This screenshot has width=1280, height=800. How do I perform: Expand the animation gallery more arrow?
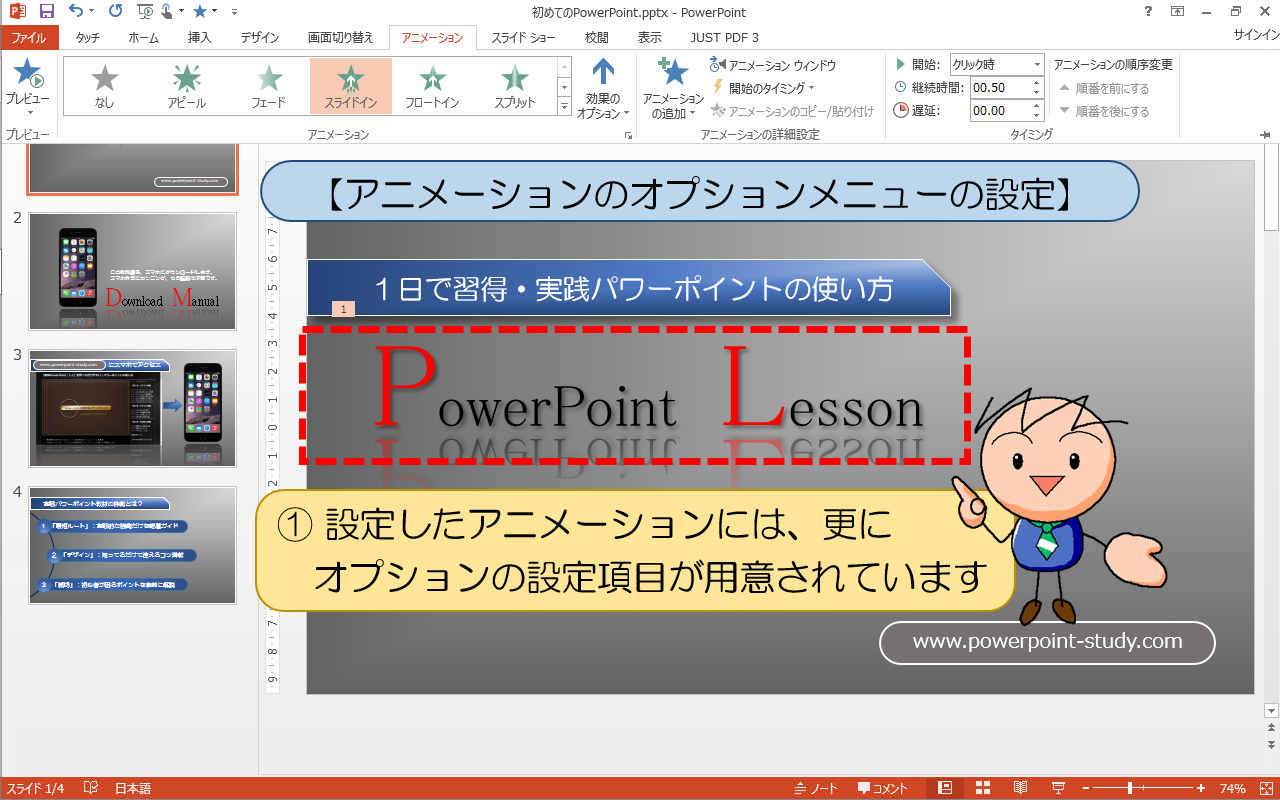[x=564, y=106]
